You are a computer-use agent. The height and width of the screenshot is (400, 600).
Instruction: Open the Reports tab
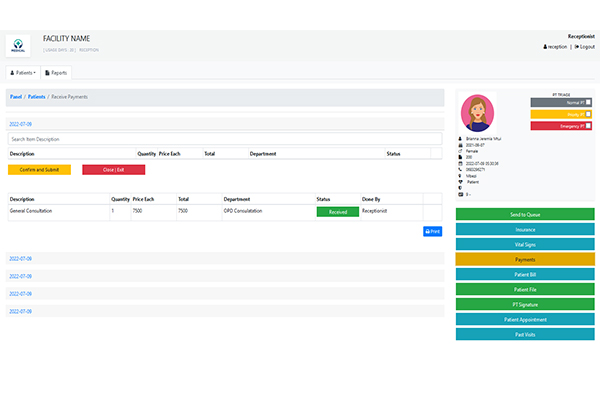click(57, 73)
